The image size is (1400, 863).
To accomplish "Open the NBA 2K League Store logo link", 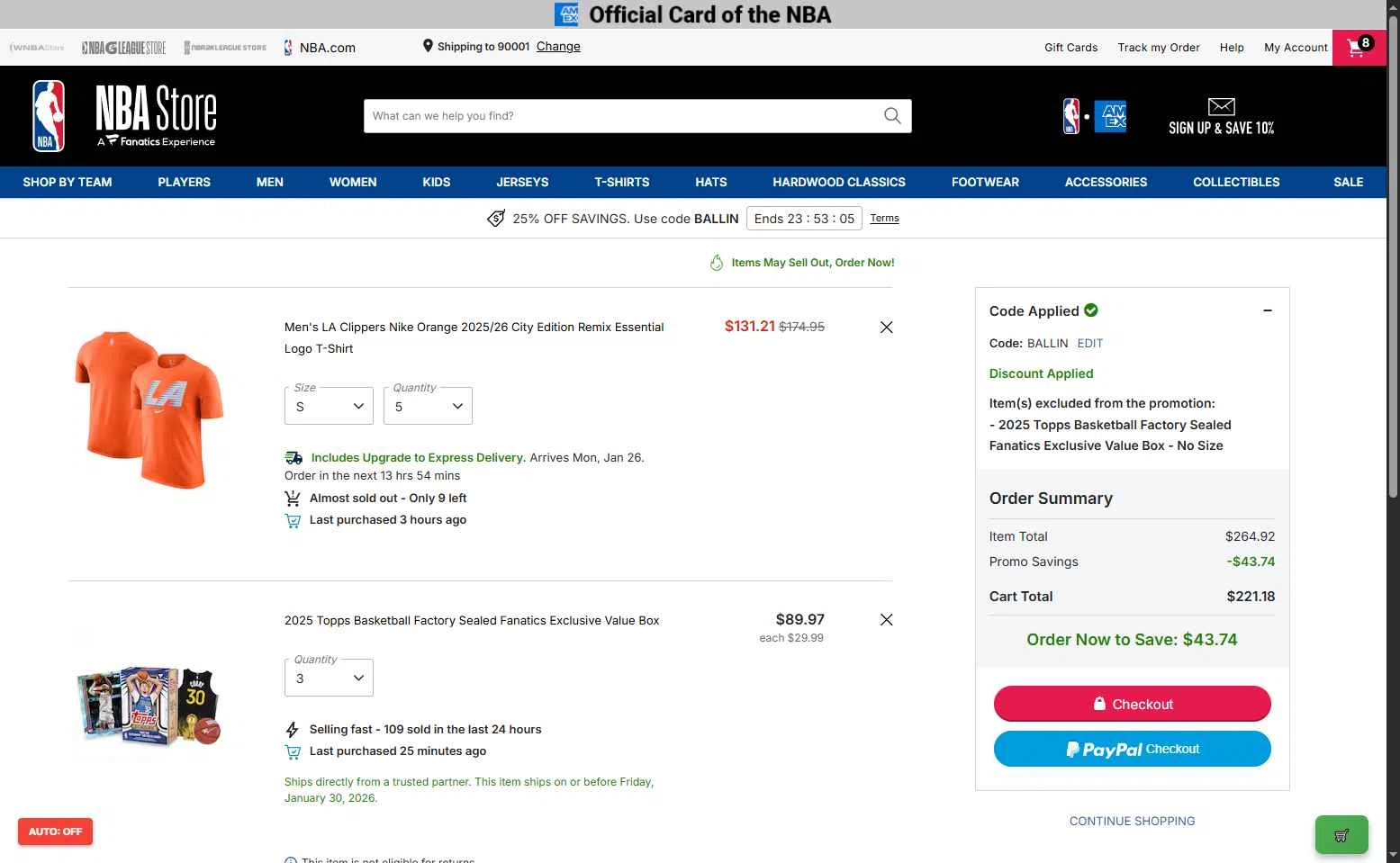I will click(x=225, y=48).
